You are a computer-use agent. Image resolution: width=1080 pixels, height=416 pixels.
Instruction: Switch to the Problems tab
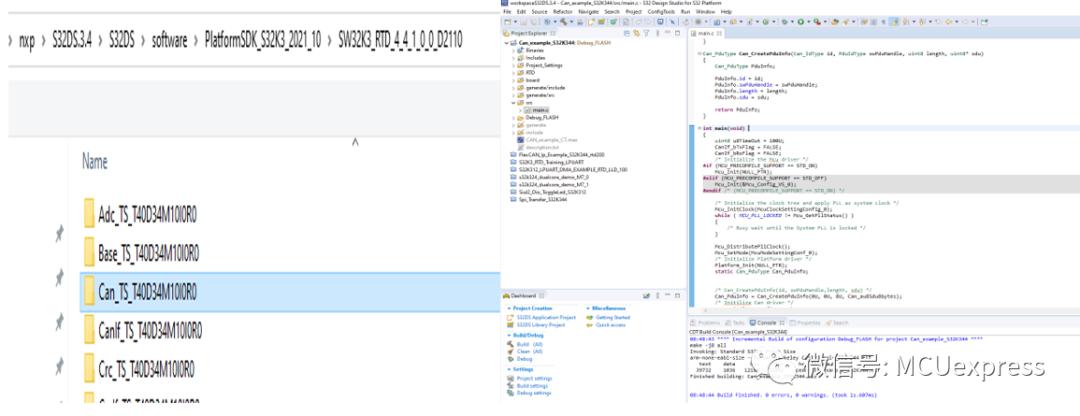705,322
